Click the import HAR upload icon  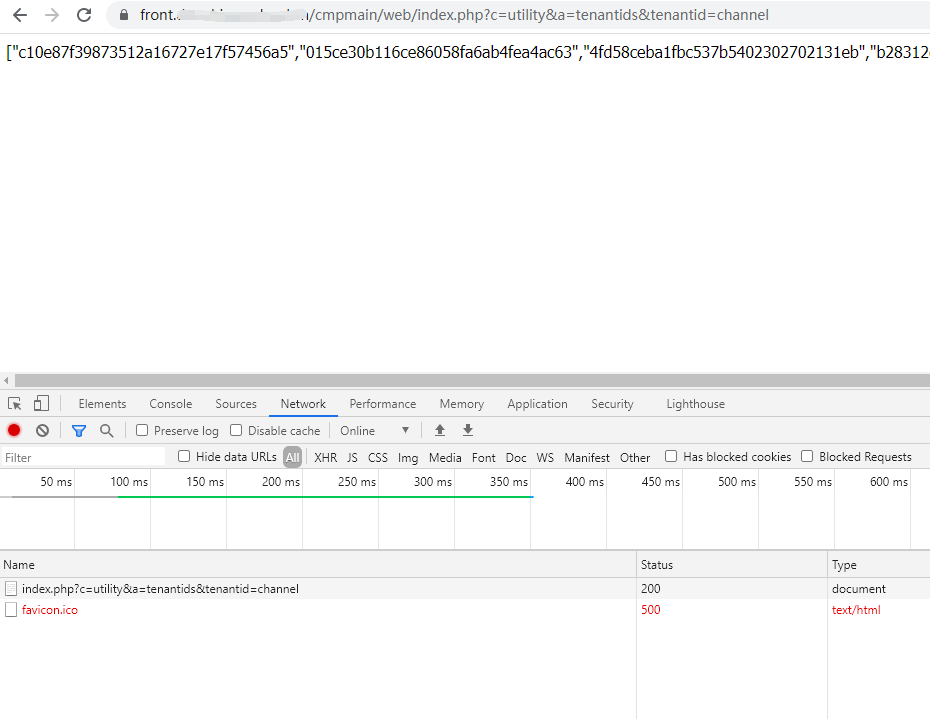(439, 431)
